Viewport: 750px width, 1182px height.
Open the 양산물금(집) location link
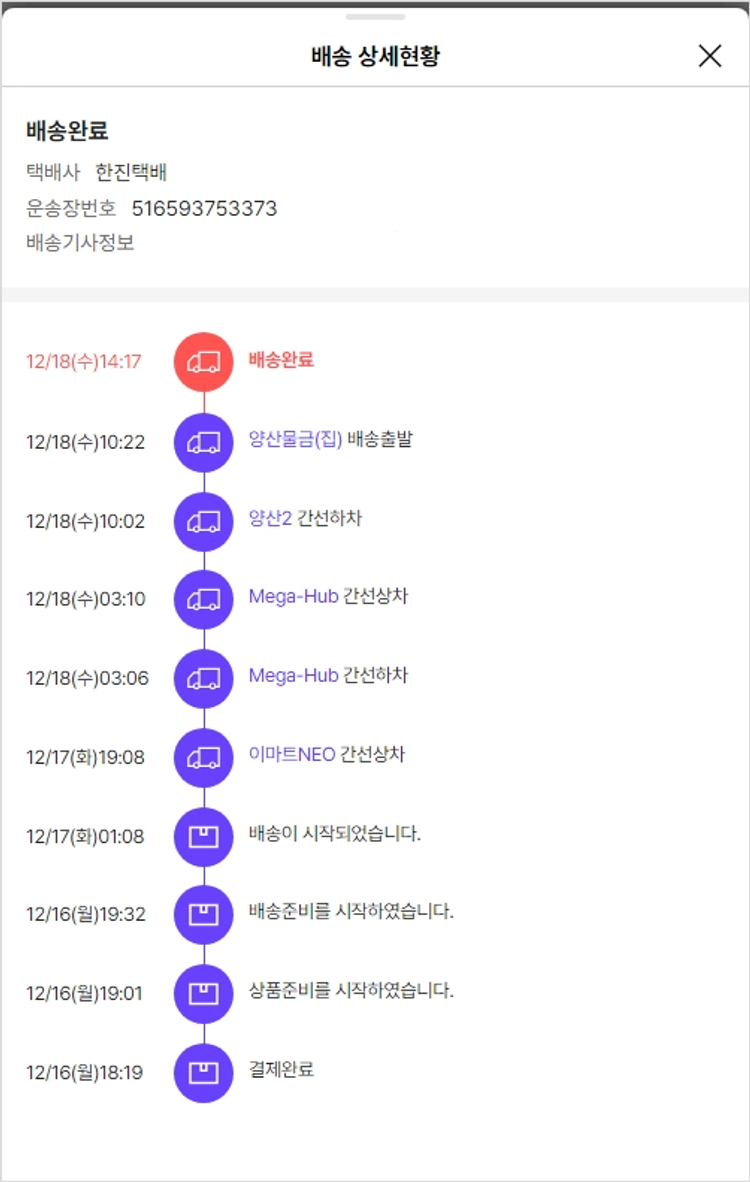pos(295,440)
